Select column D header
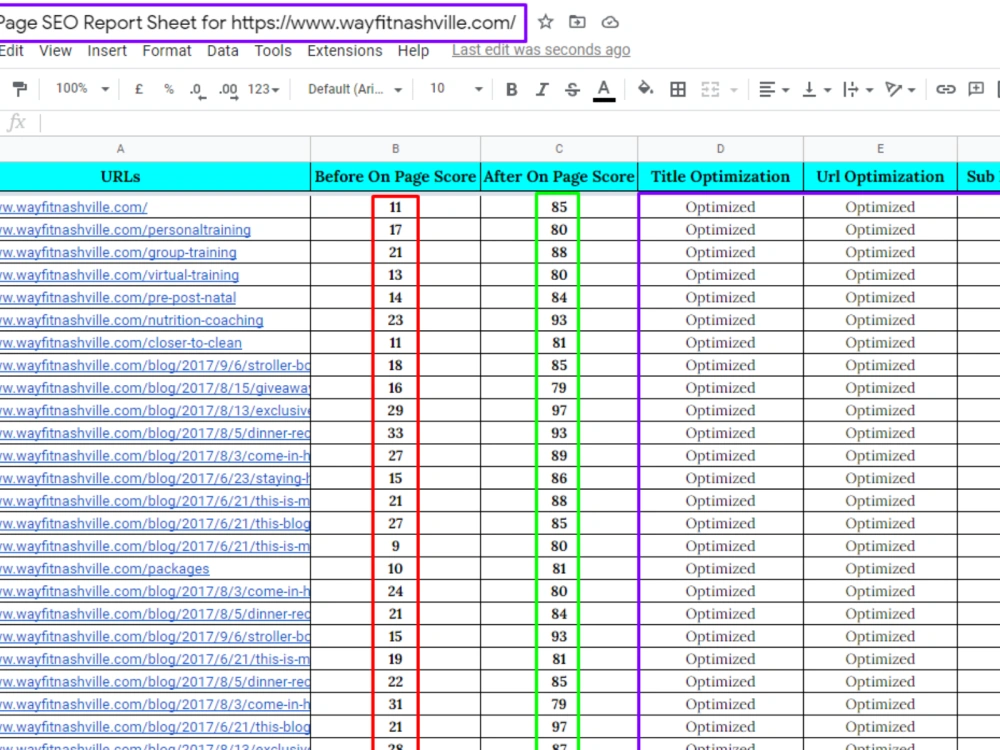Screen dimensions: 1000x750 coord(720,149)
